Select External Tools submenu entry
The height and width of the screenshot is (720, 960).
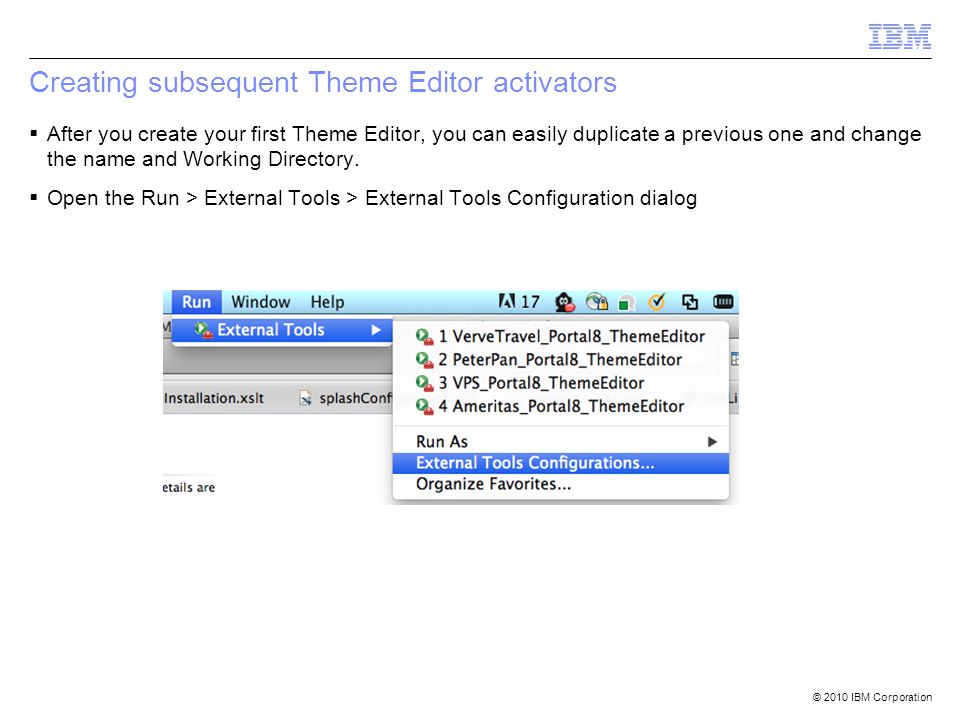282,331
